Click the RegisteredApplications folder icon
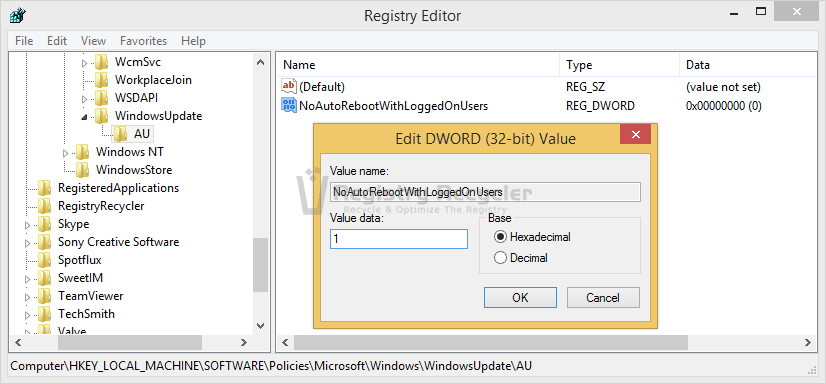826x384 pixels. point(45,188)
